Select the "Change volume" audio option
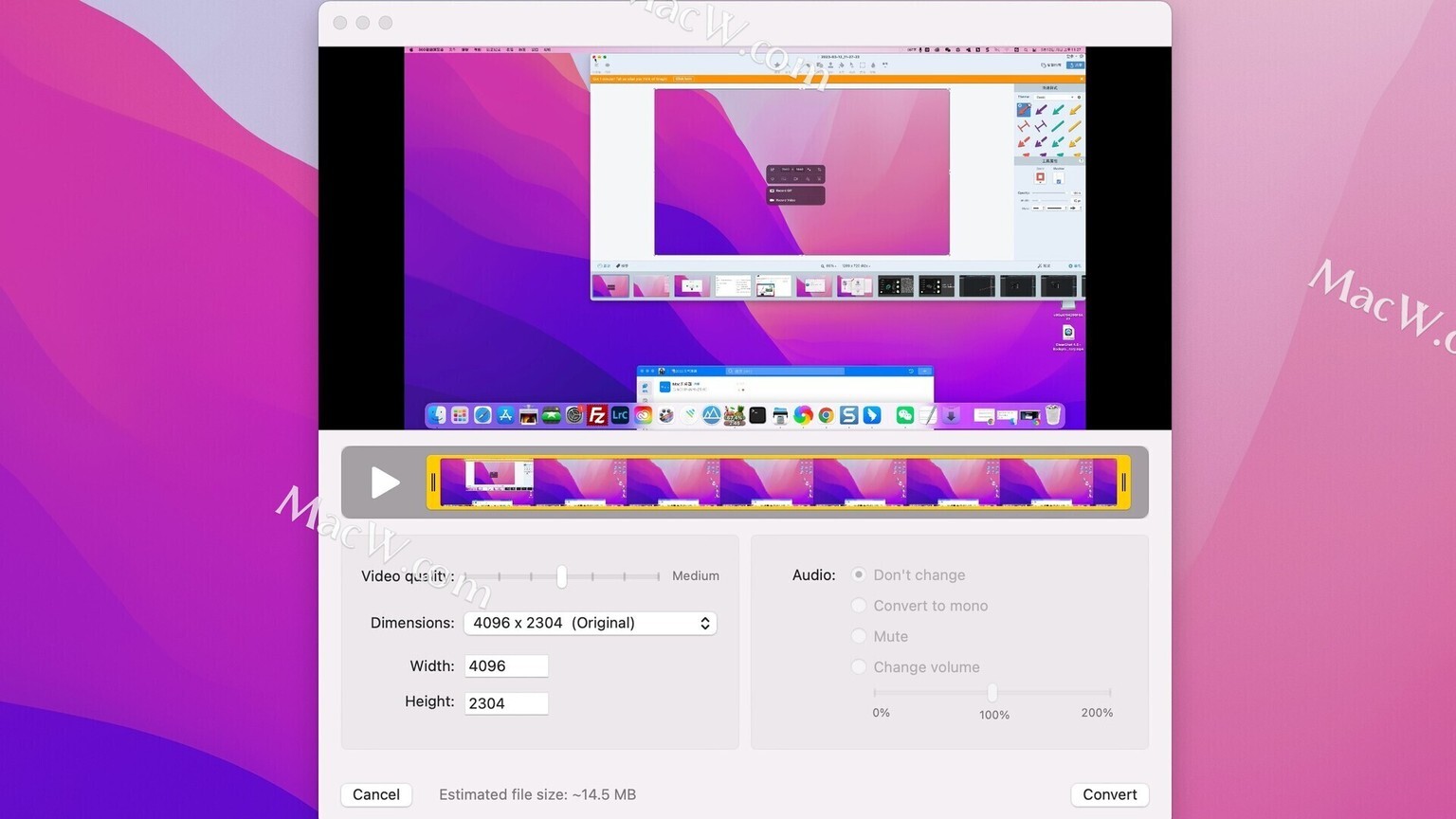The height and width of the screenshot is (819, 1456). [859, 666]
